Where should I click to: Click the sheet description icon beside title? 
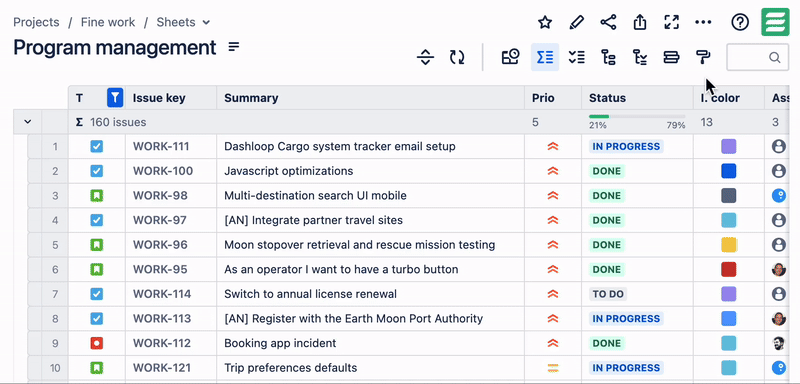[x=234, y=47]
